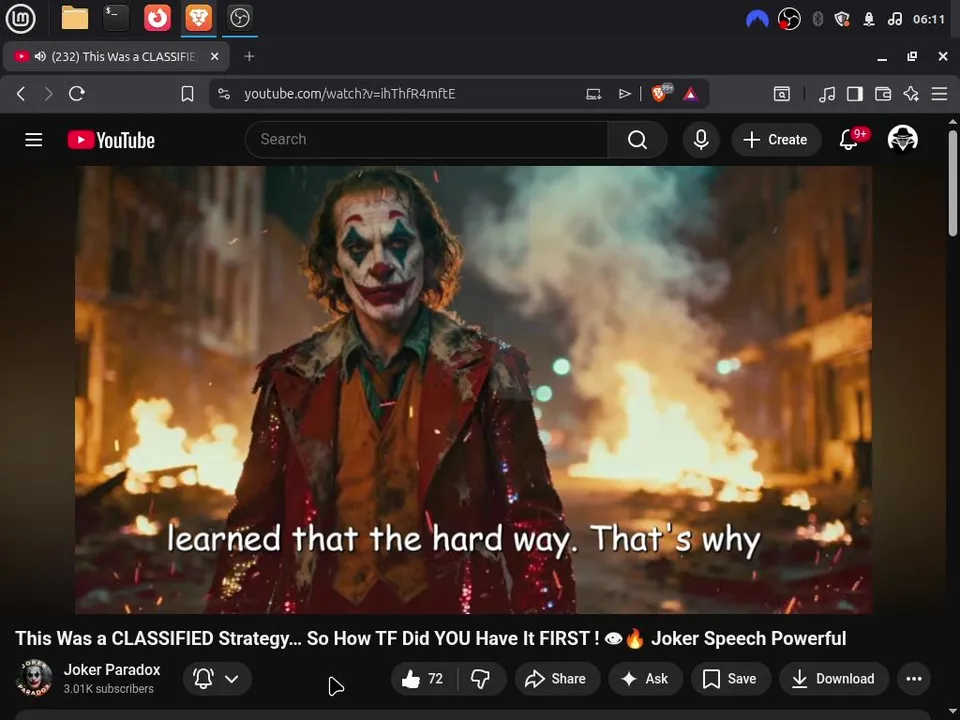Viewport: 960px width, 720px height.
Task: Open YouTube notifications bell
Action: click(x=849, y=140)
